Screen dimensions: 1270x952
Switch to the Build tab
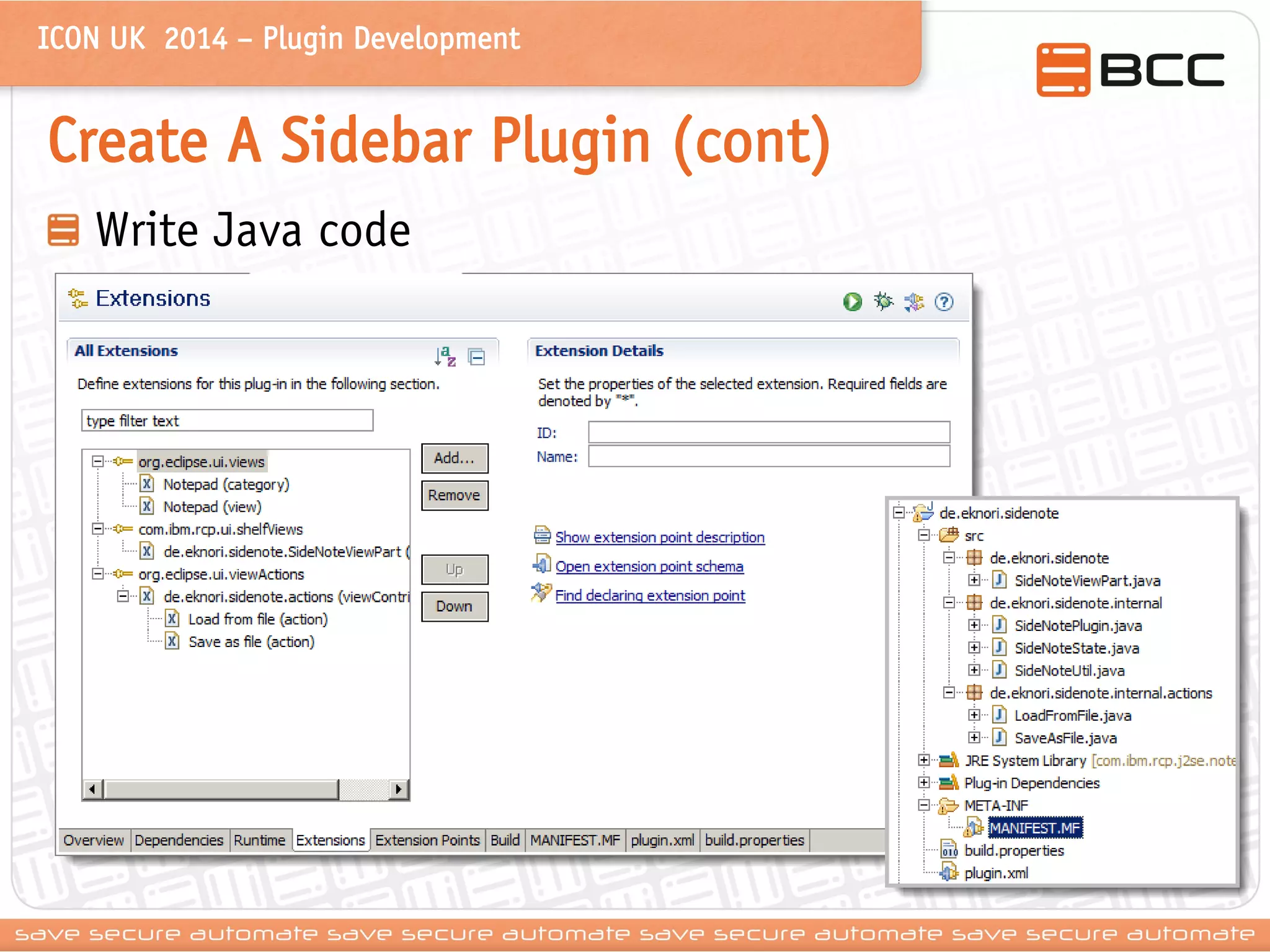(505, 840)
